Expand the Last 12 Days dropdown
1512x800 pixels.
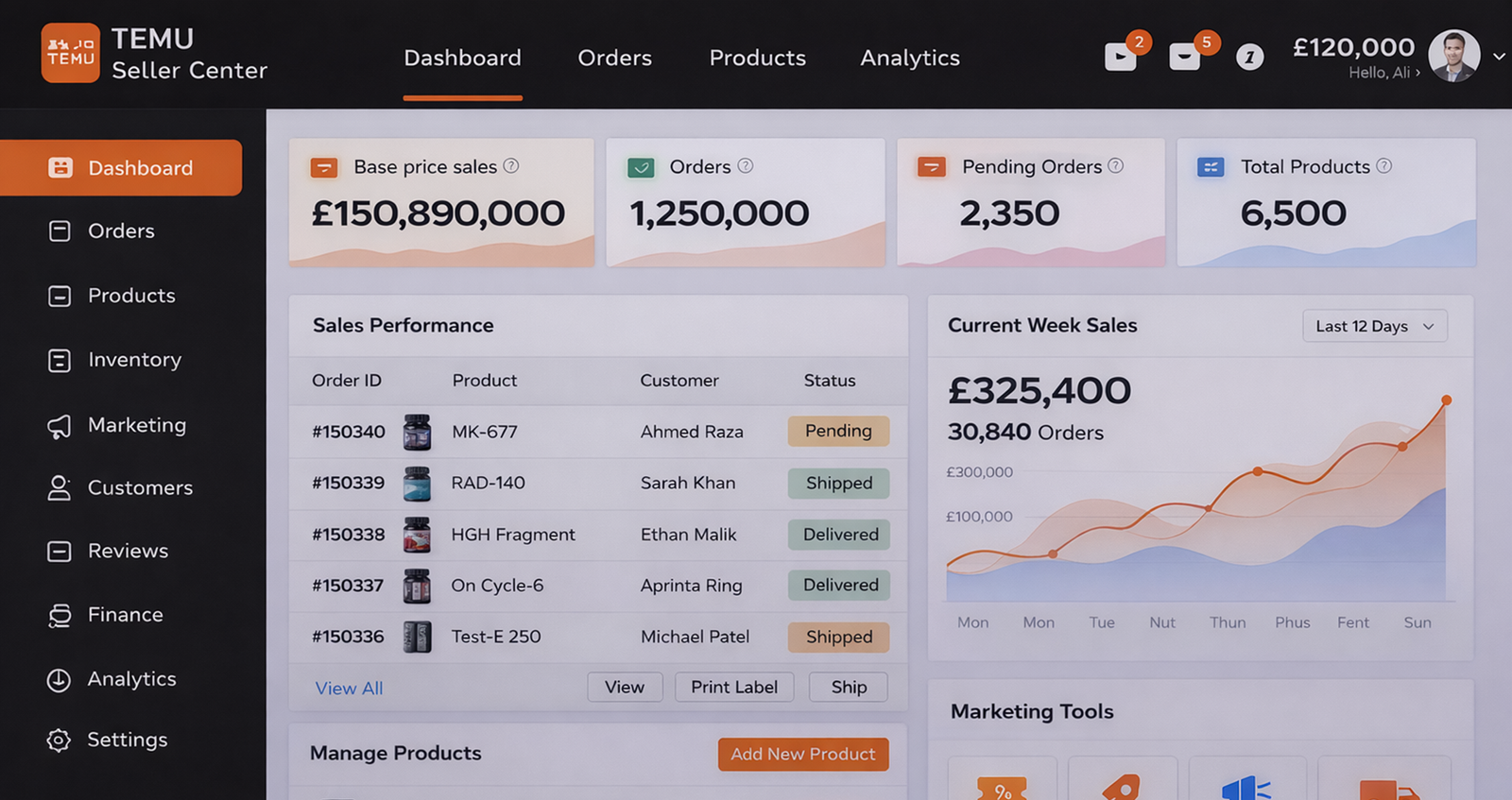pyautogui.click(x=1374, y=326)
